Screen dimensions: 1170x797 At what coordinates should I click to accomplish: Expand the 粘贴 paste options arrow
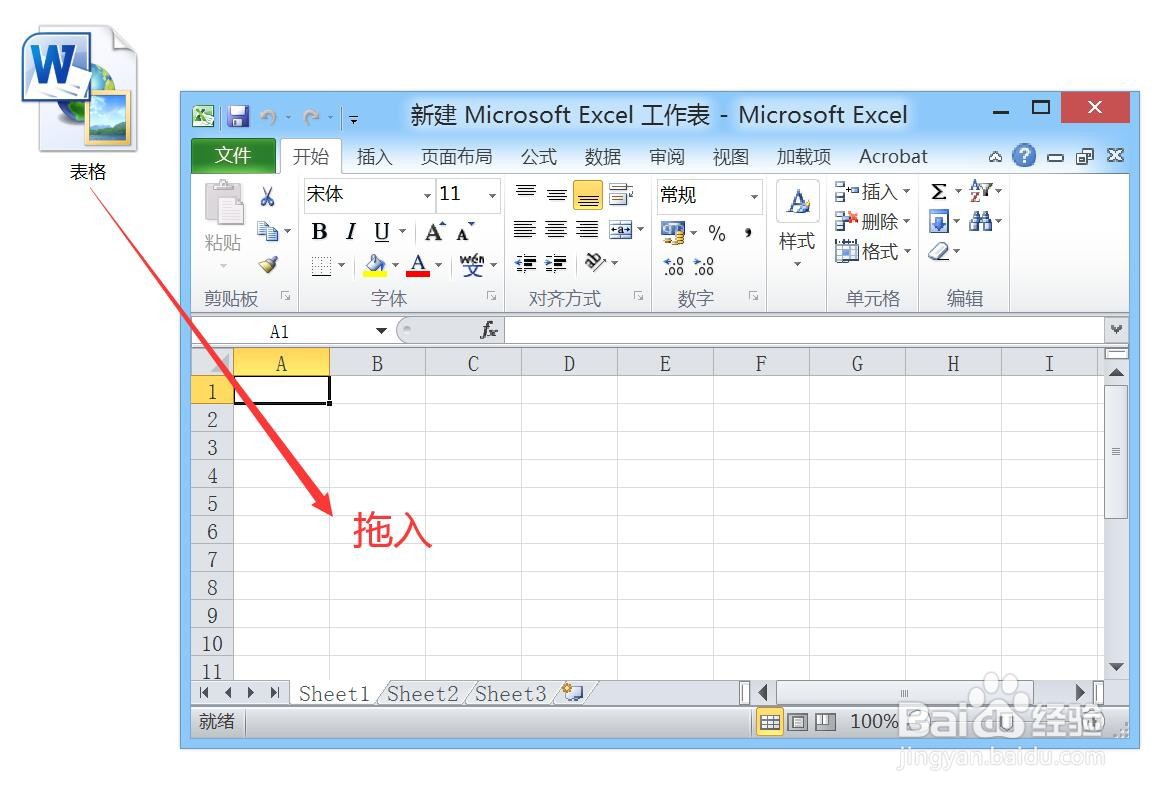click(222, 266)
